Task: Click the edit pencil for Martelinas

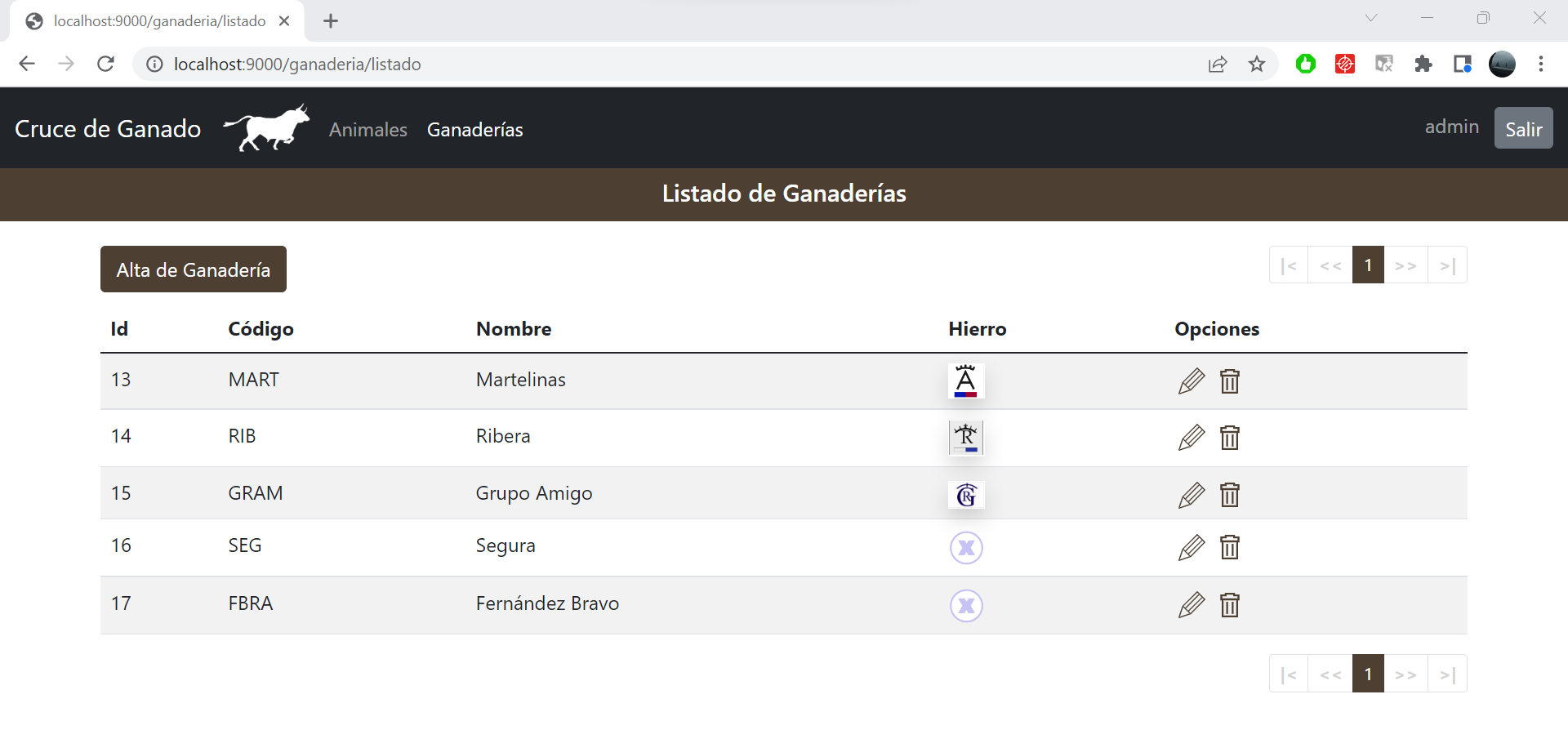Action: (x=1191, y=381)
